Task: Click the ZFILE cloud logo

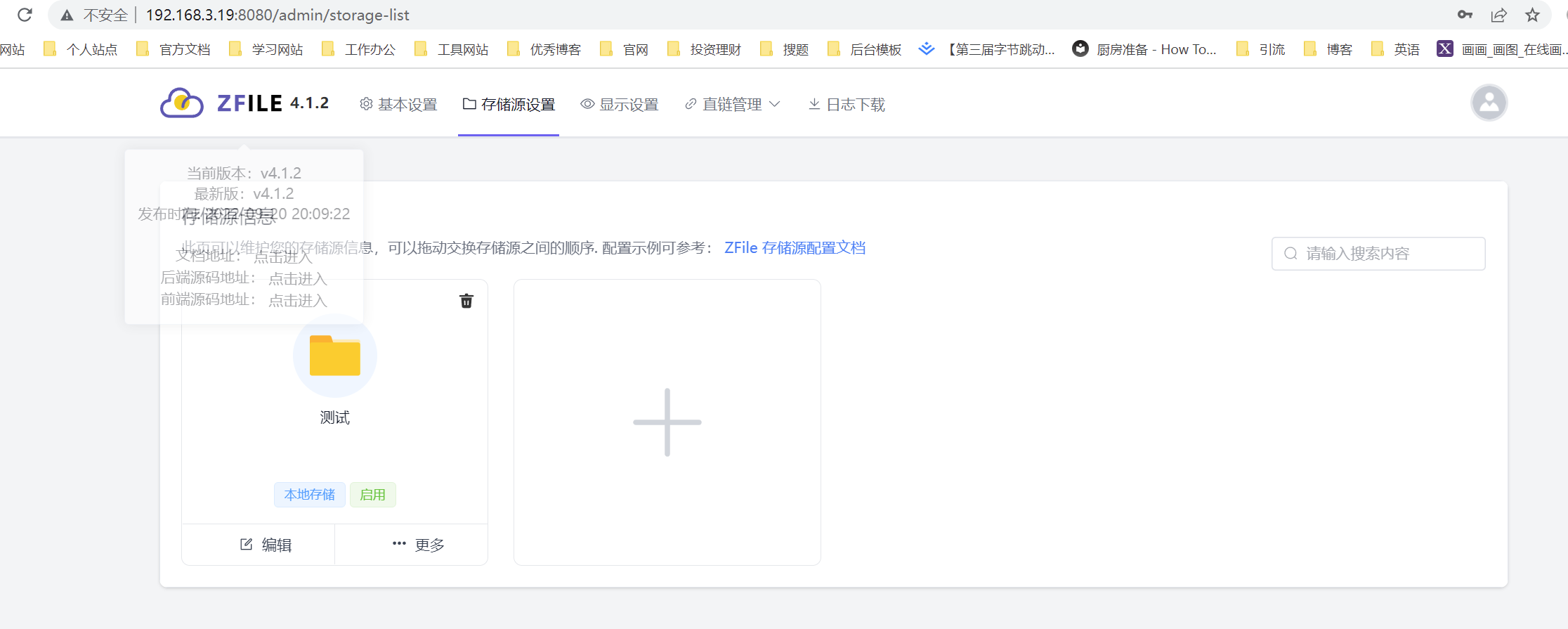Action: click(182, 103)
